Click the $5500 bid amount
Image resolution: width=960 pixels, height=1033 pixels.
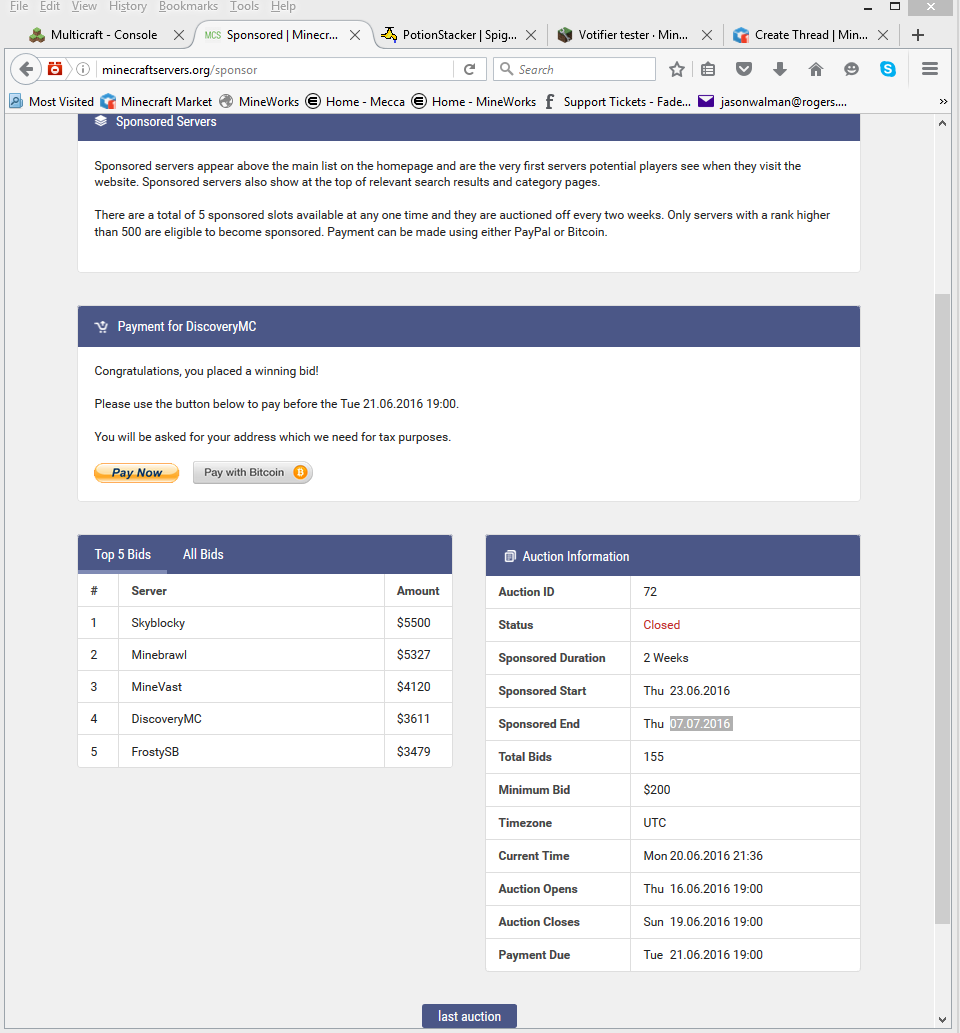(413, 623)
